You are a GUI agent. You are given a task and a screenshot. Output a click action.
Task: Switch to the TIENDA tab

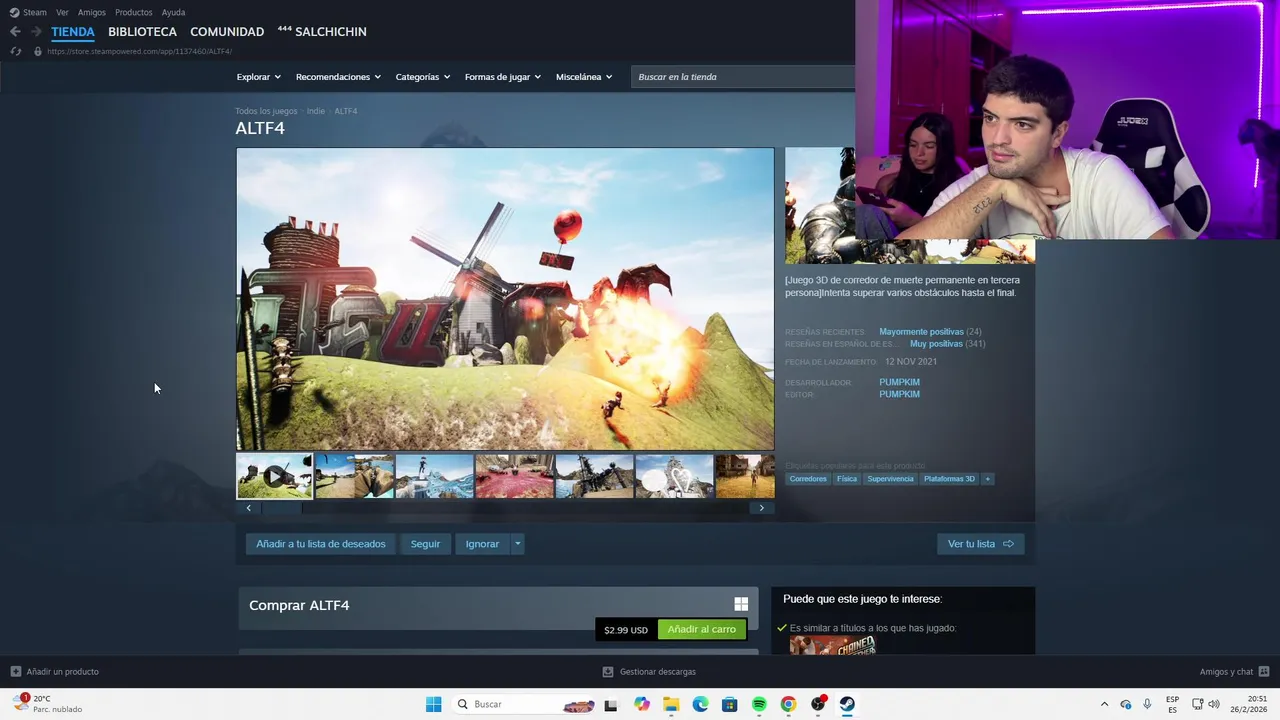pyautogui.click(x=73, y=32)
